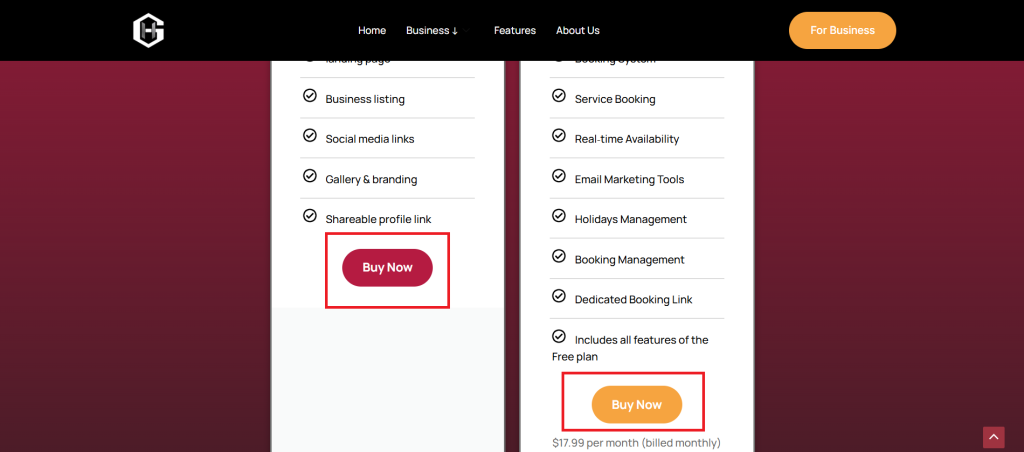The image size is (1024, 452).
Task: Click the $17.99 per month pricing text
Action: click(x=636, y=442)
